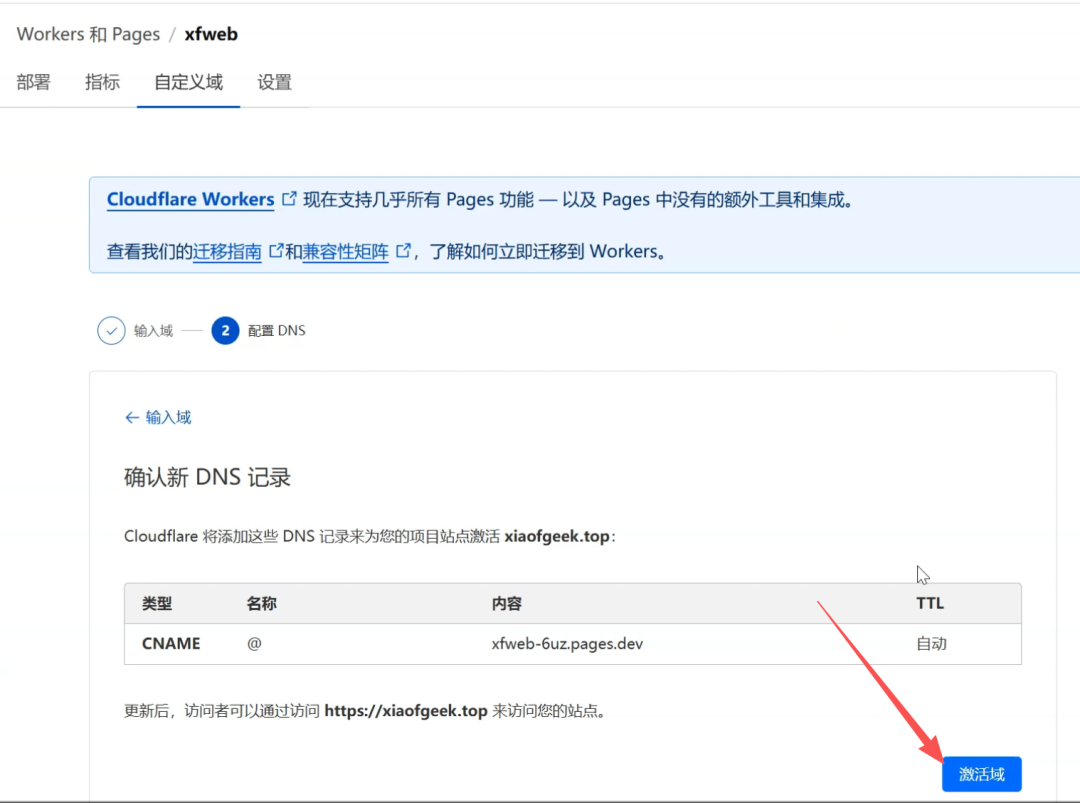This screenshot has width=1080, height=803.
Task: Go back via 输入域 arrow link
Action: click(158, 417)
